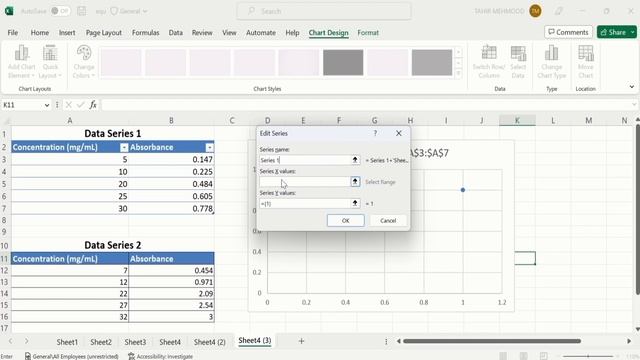The image size is (640, 360).
Task: Toggle the AutoSave switch
Action: pyautogui.click(x=60, y=11)
